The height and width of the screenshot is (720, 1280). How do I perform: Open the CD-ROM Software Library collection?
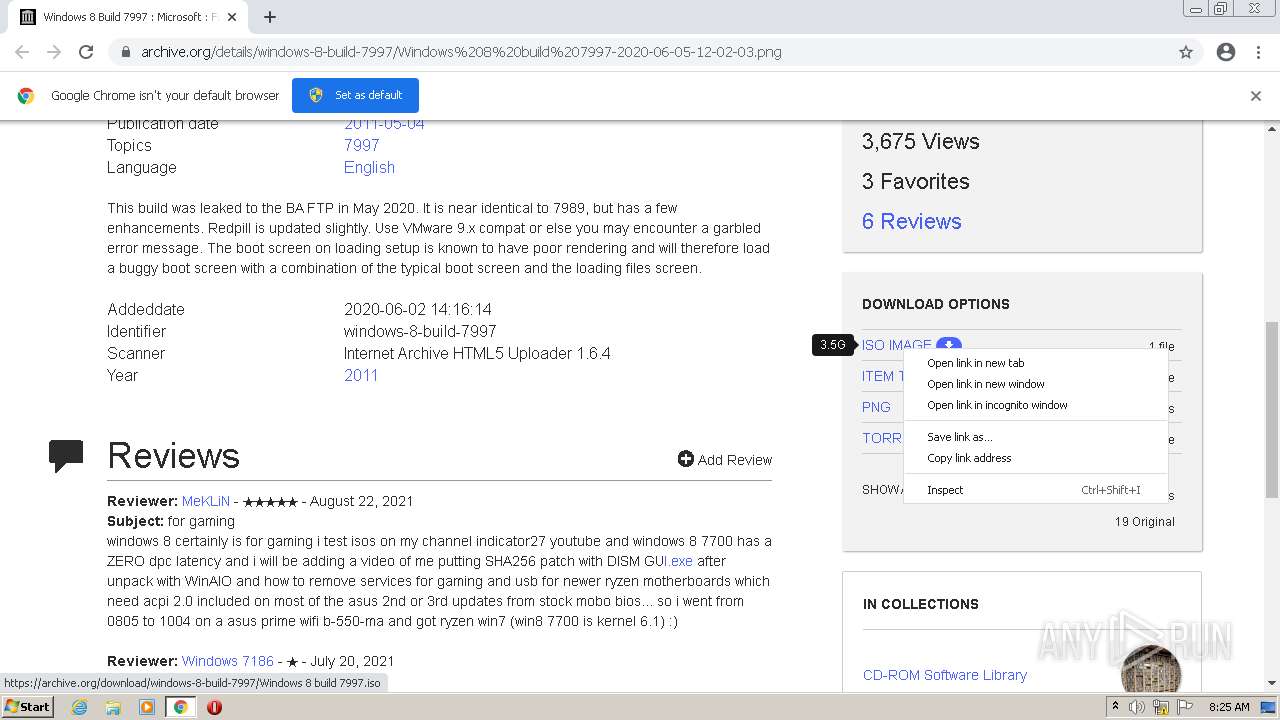click(945, 675)
